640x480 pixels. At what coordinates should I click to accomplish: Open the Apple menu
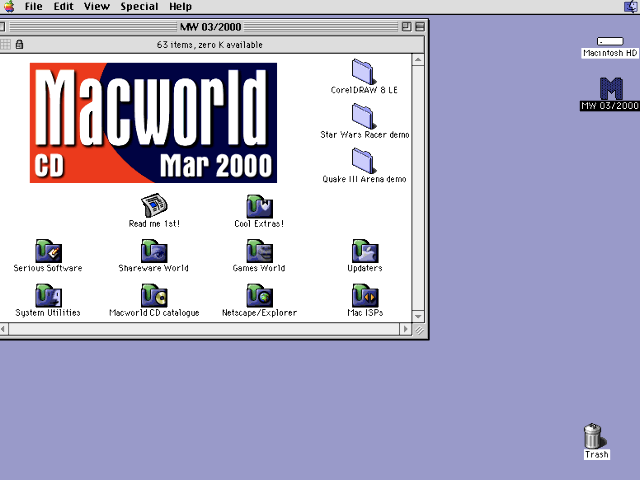9,7
